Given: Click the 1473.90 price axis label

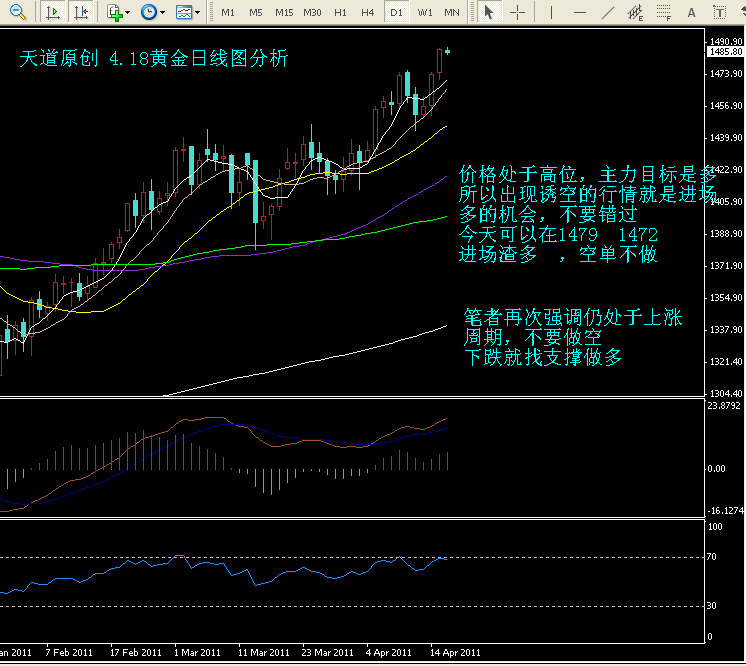Looking at the screenshot, I should pyautogui.click(x=726, y=73).
